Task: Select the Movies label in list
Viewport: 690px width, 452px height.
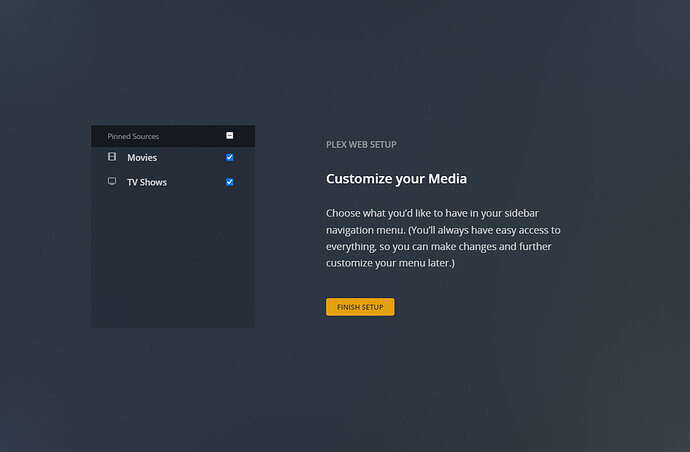Action: point(142,158)
